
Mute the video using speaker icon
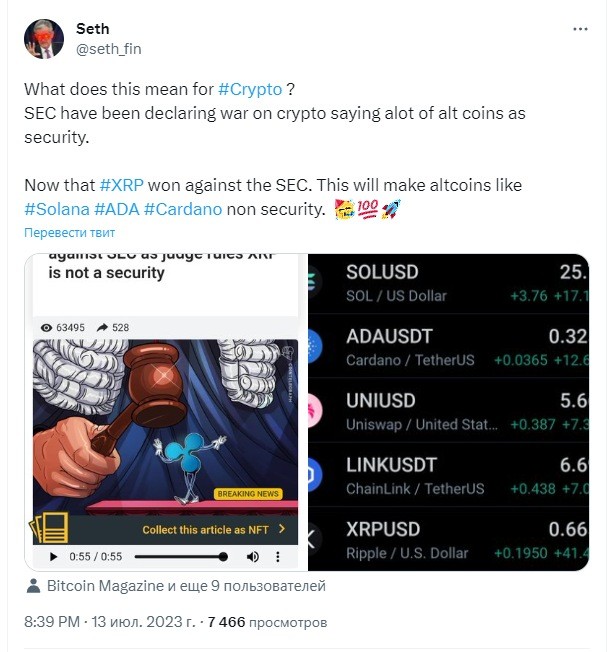click(253, 556)
